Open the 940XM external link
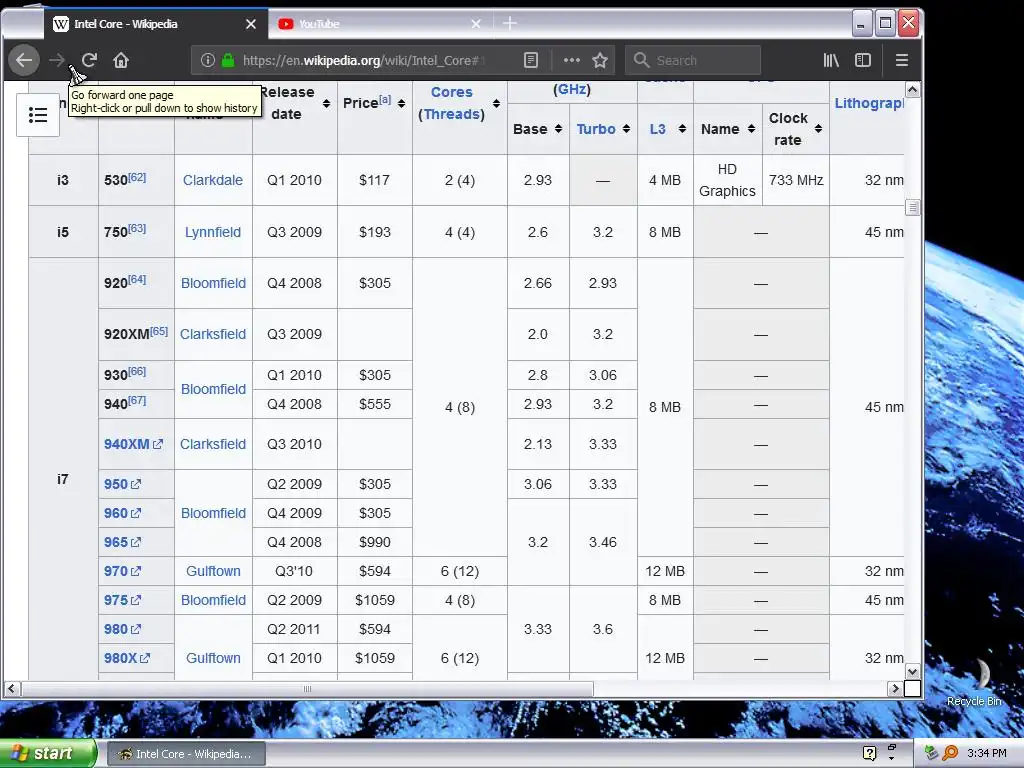 [133, 444]
